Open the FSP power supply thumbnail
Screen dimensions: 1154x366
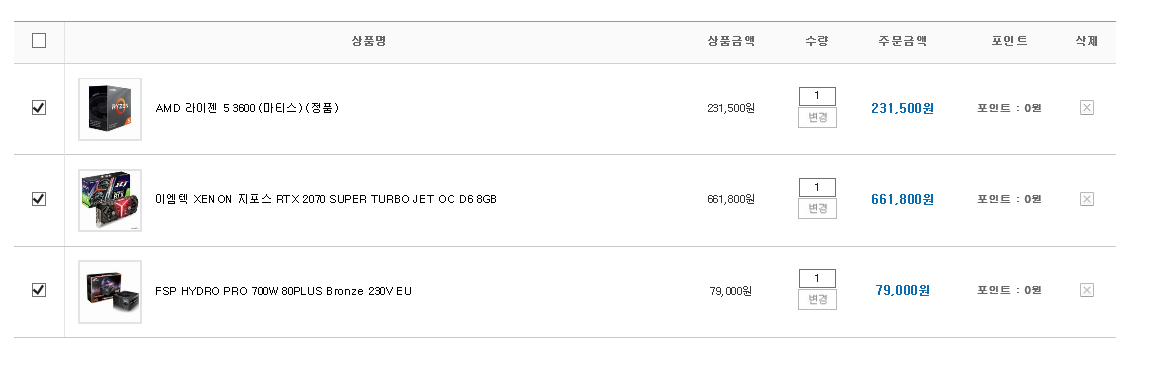point(110,292)
